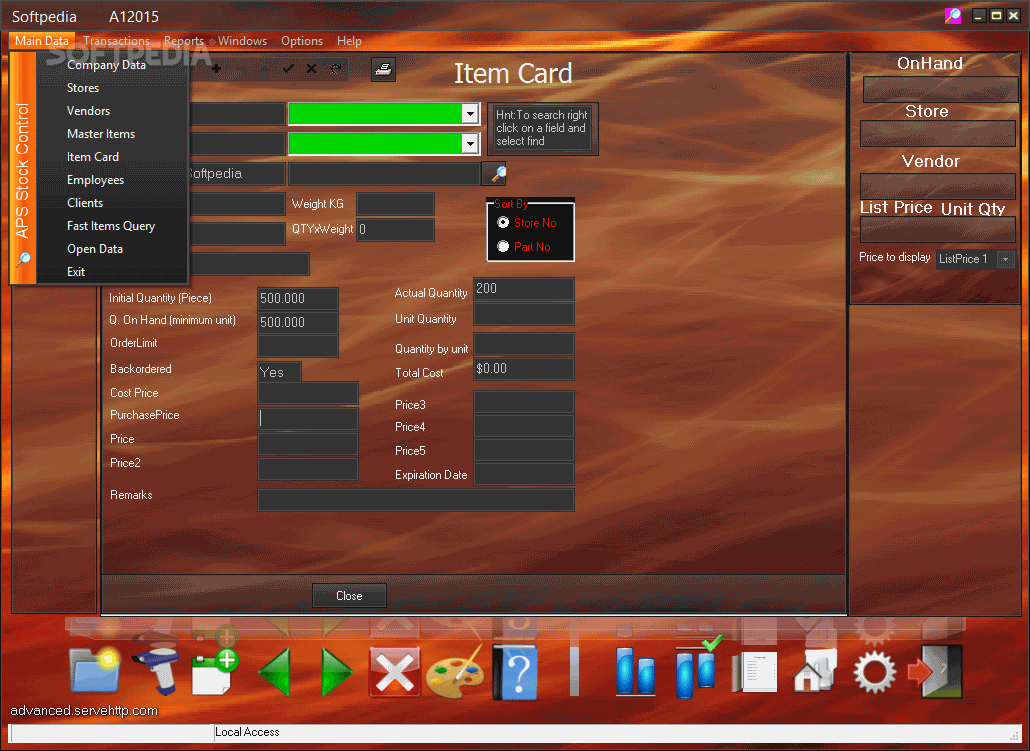Choose Clients menu entry
The width and height of the screenshot is (1030, 751).
[x=112, y=202]
